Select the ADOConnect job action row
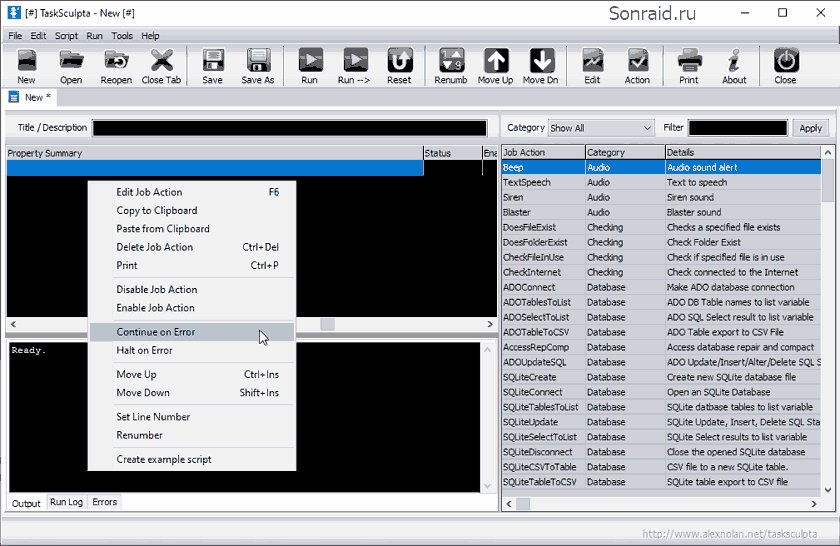This screenshot has height=546, width=840. 661,287
